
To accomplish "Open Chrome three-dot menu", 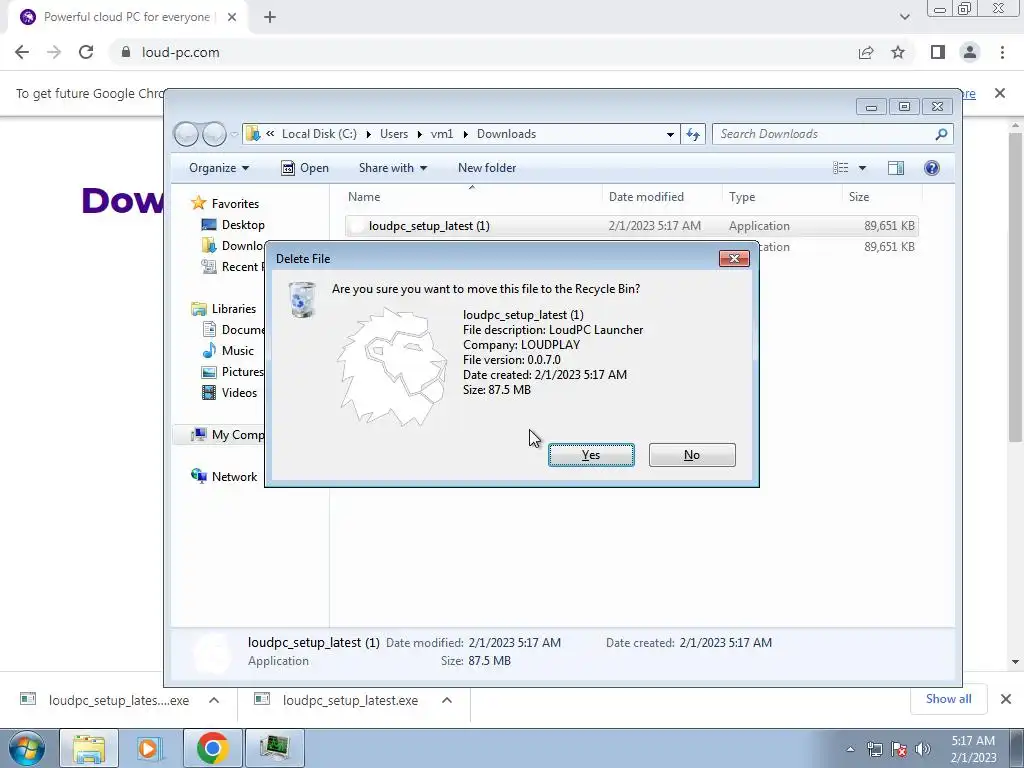I will click(1002, 52).
